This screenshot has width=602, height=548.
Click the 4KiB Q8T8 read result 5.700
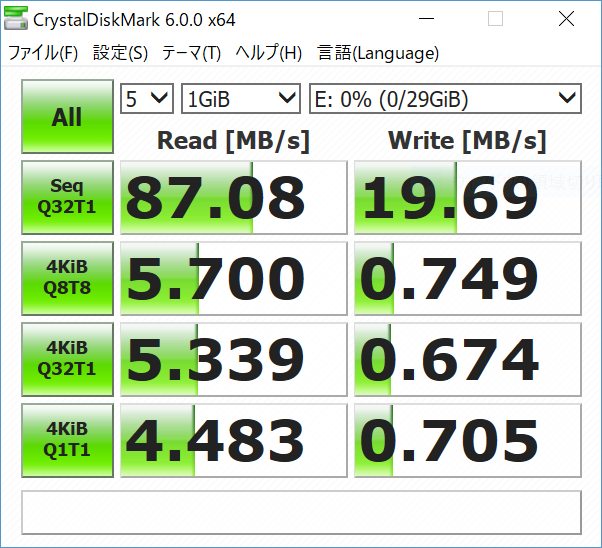233,278
